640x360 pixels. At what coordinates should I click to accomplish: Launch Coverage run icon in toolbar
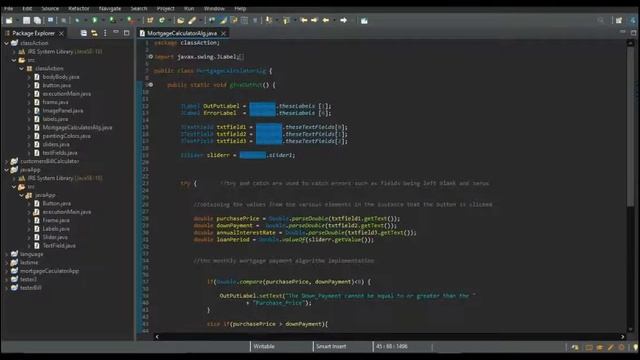pos(112,20)
